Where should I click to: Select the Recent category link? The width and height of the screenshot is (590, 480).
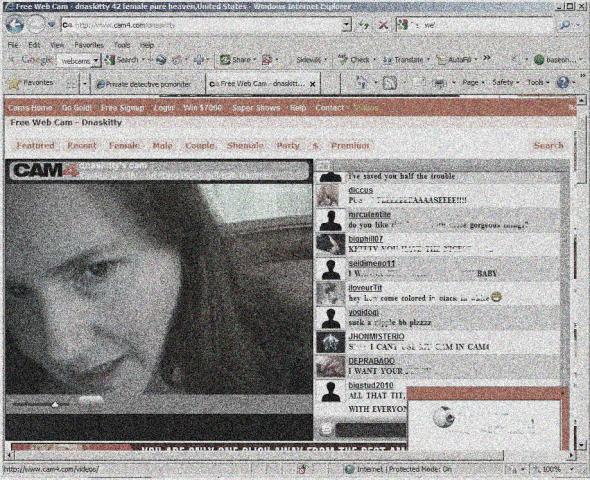pyautogui.click(x=82, y=146)
